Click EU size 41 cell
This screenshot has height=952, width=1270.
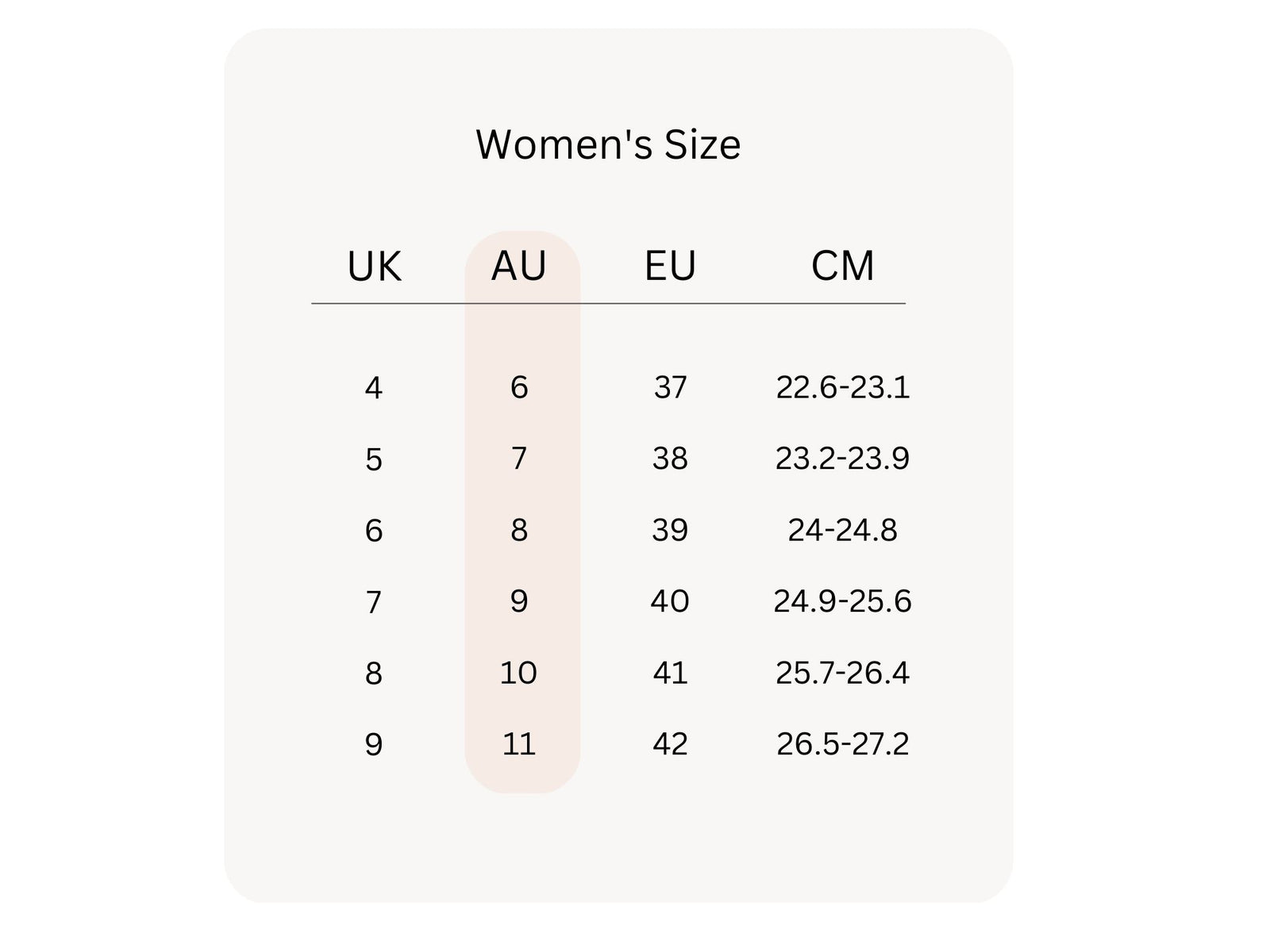[x=670, y=673]
